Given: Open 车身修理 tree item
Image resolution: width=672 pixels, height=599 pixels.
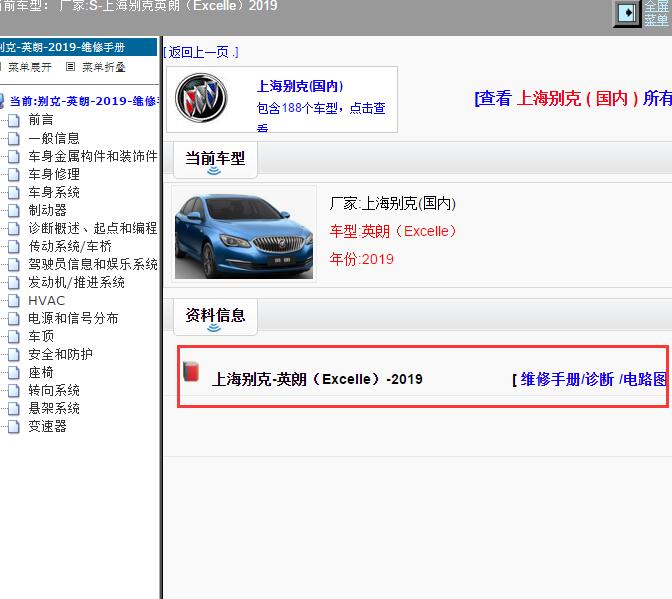Looking at the screenshot, I should coord(54,174).
